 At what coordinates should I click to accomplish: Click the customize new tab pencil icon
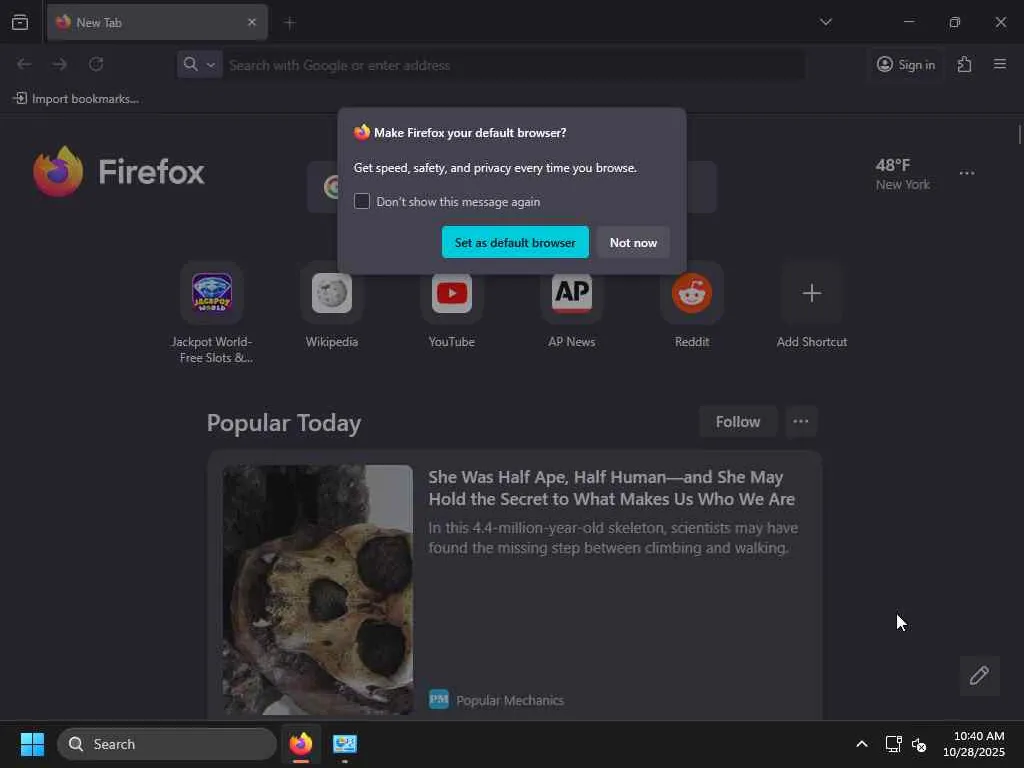tap(979, 675)
